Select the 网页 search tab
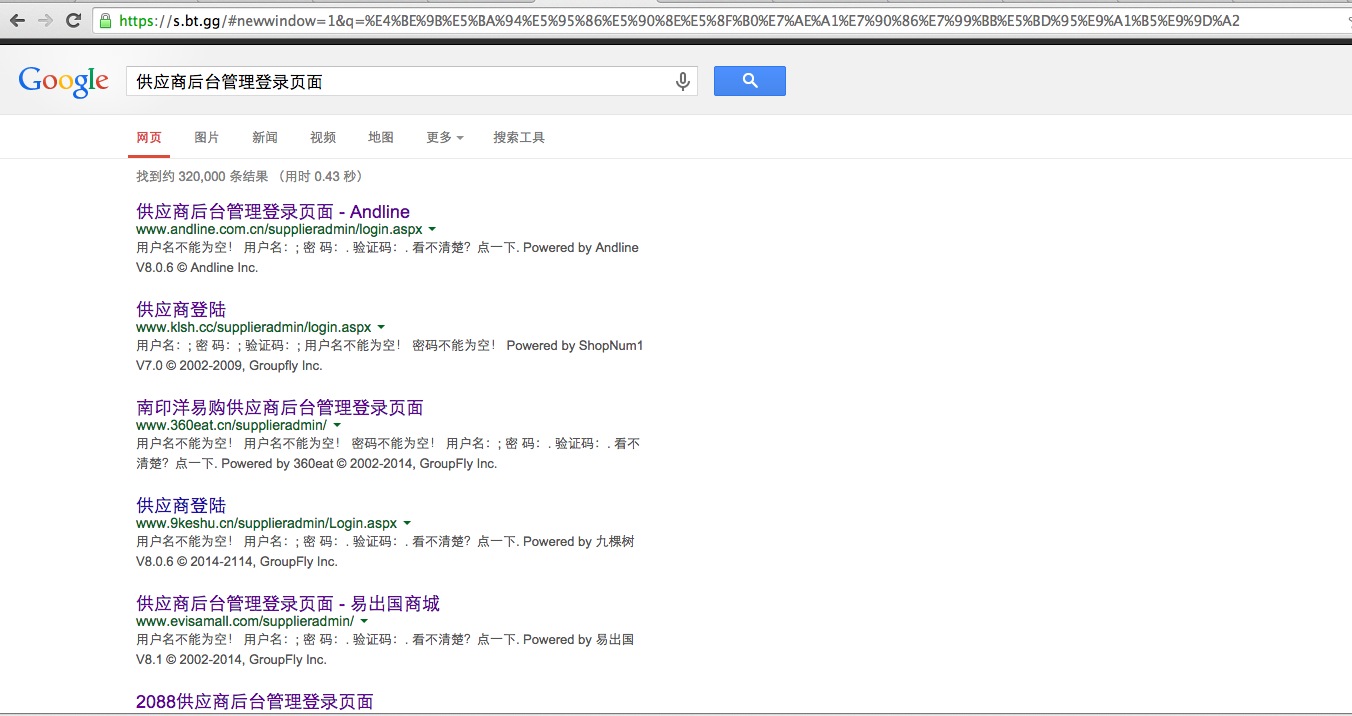This screenshot has height=716, width=1352. tap(149, 138)
